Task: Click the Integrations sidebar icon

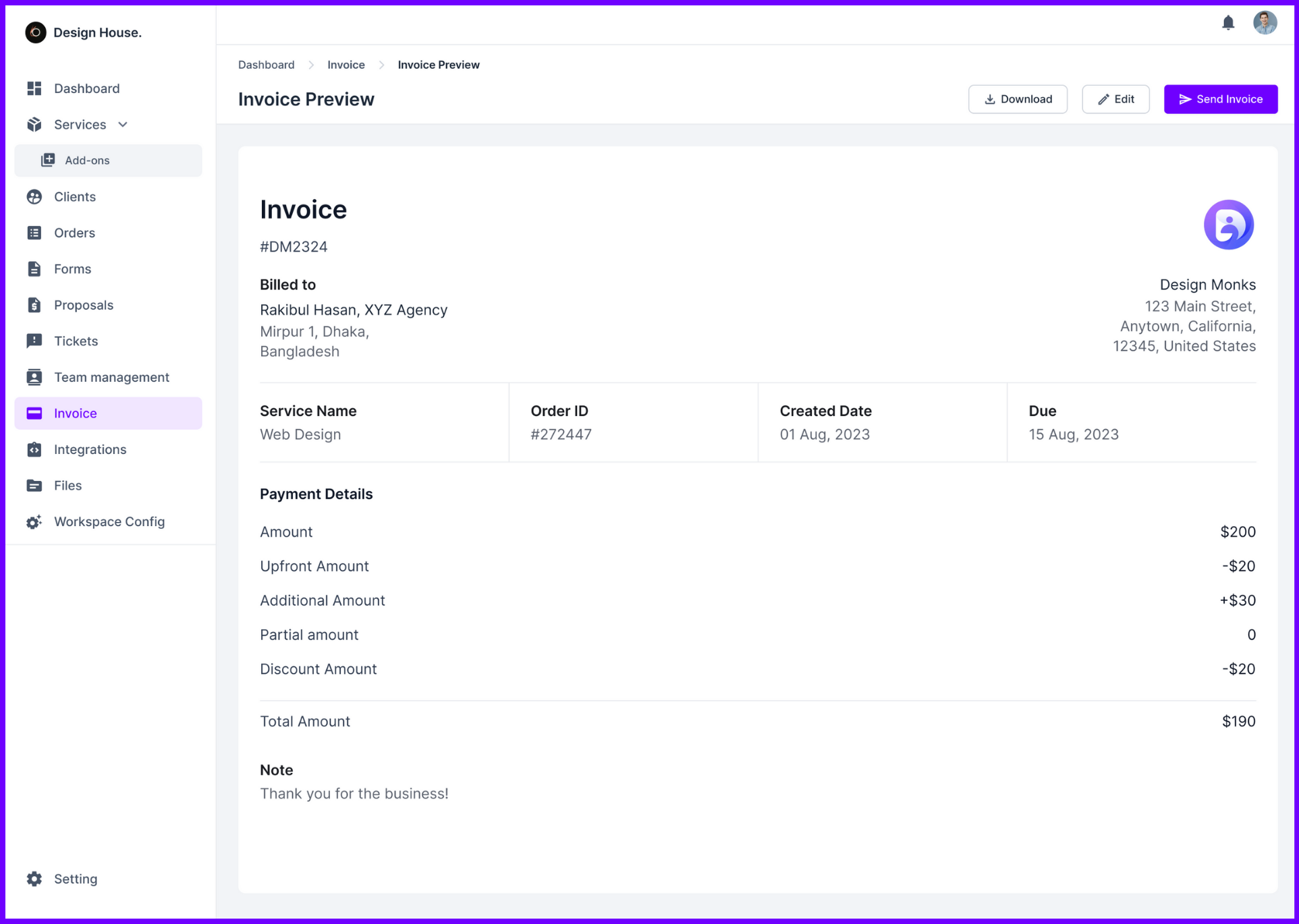Action: click(34, 449)
